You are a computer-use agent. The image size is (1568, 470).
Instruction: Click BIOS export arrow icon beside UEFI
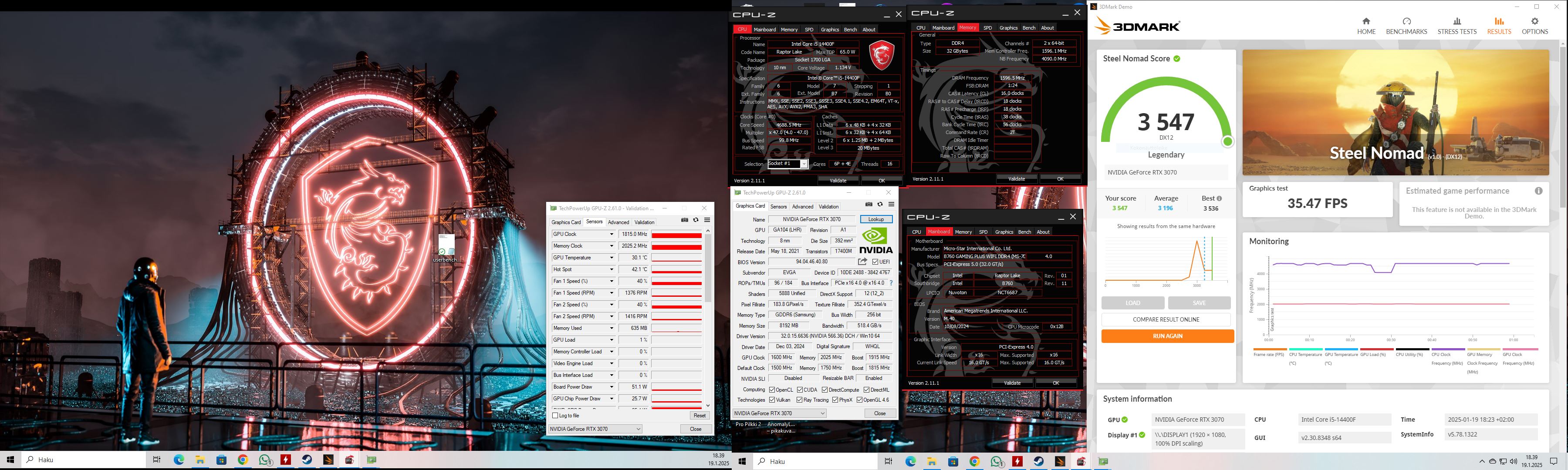pyautogui.click(x=862, y=262)
